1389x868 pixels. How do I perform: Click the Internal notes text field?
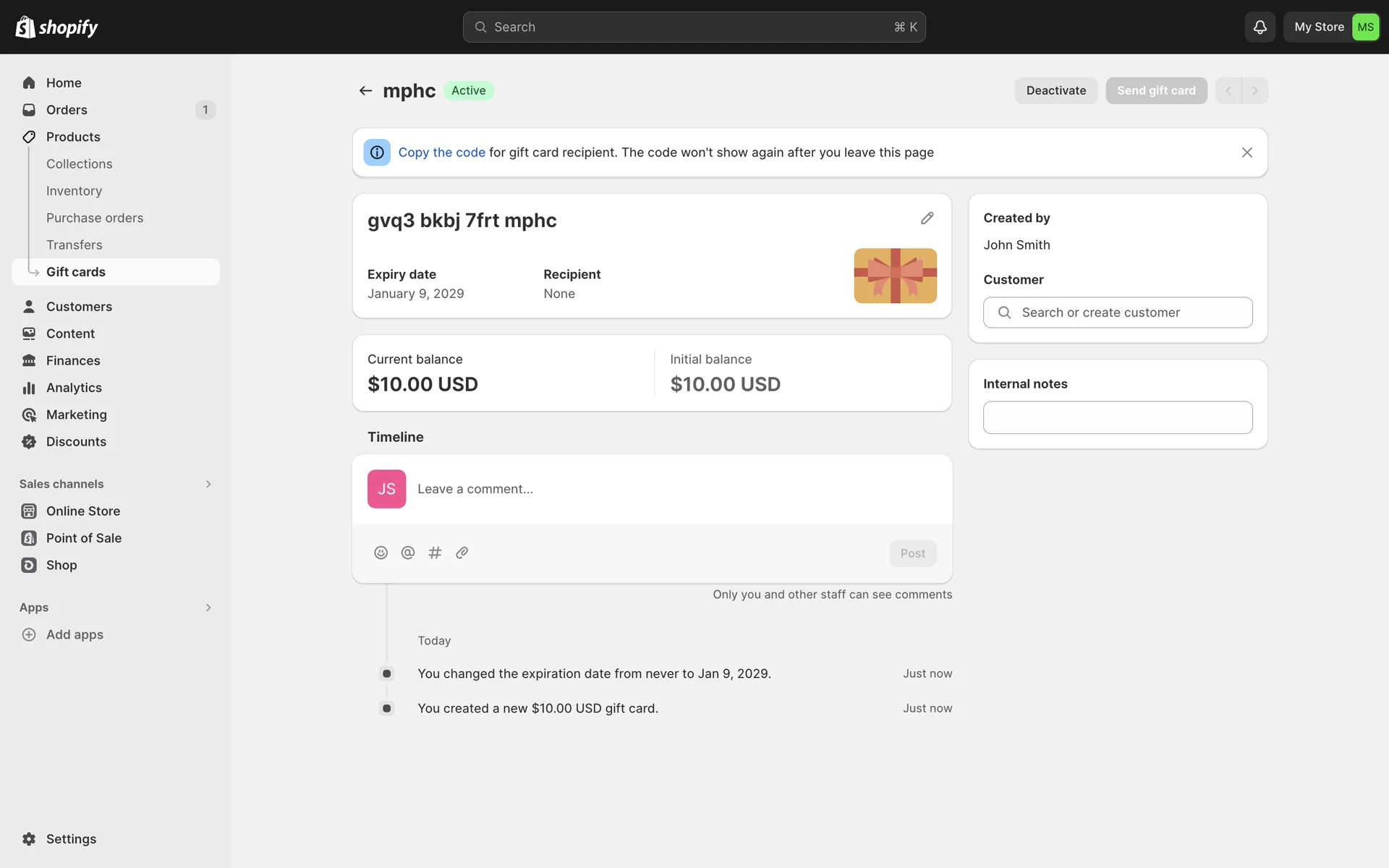tap(1118, 417)
